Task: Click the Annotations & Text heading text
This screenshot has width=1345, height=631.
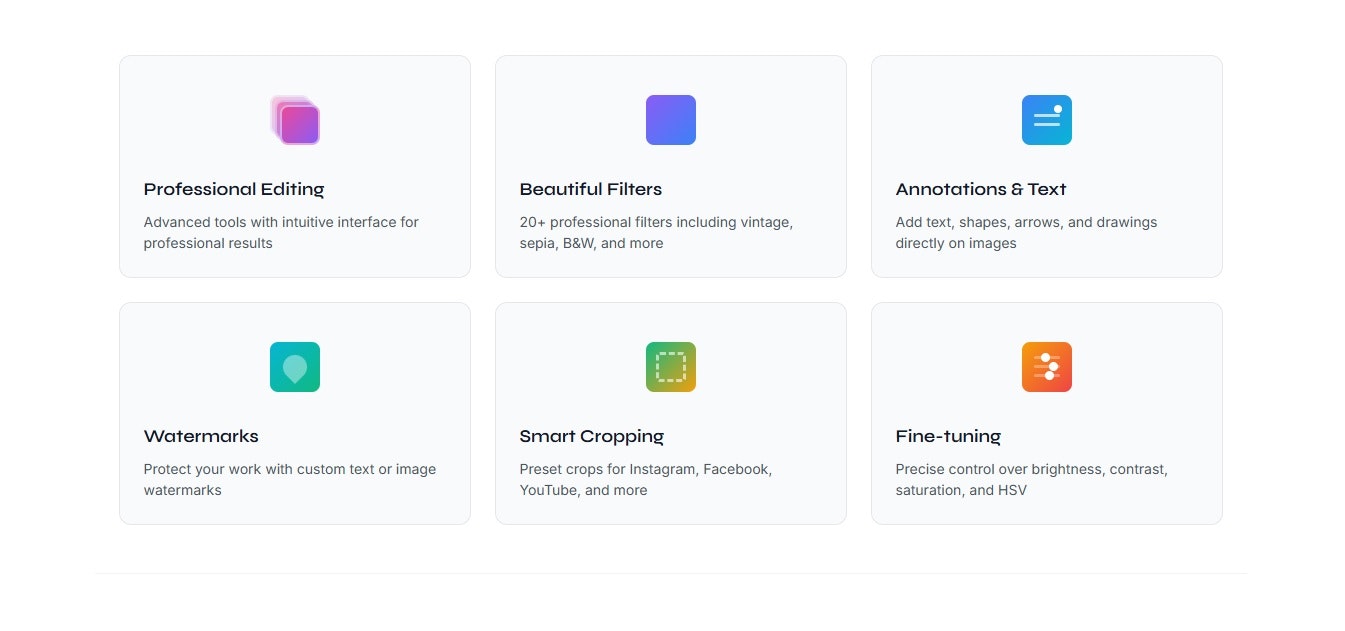Action: 981,189
